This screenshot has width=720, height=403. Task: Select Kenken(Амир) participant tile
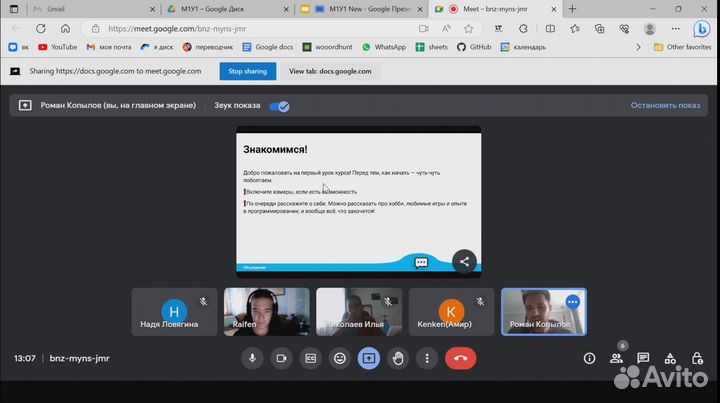(x=452, y=312)
